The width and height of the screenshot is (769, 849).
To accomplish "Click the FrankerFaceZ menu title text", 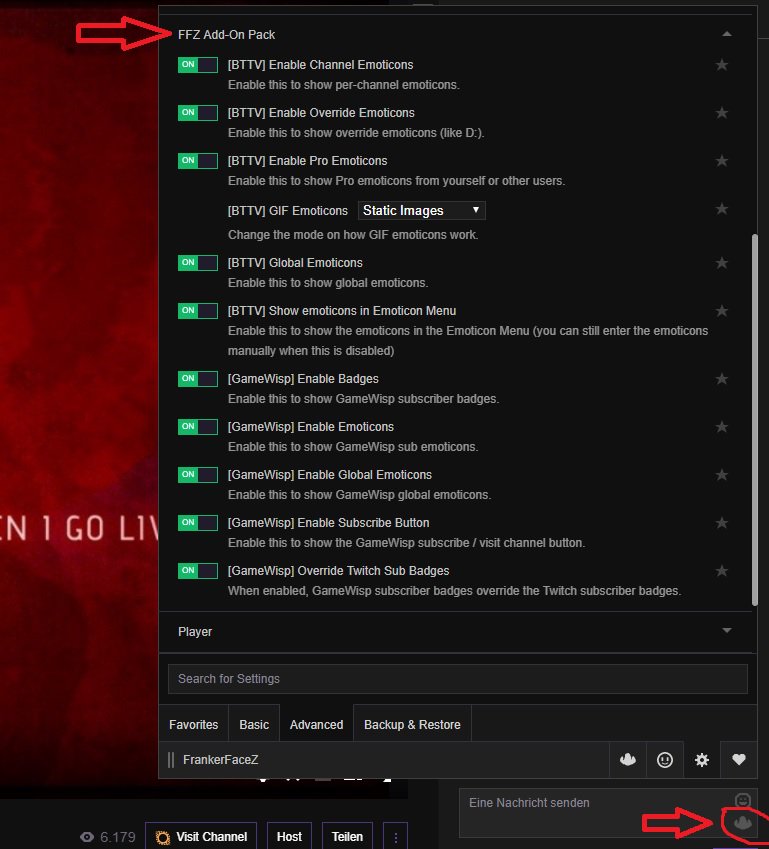I will click(x=220, y=760).
